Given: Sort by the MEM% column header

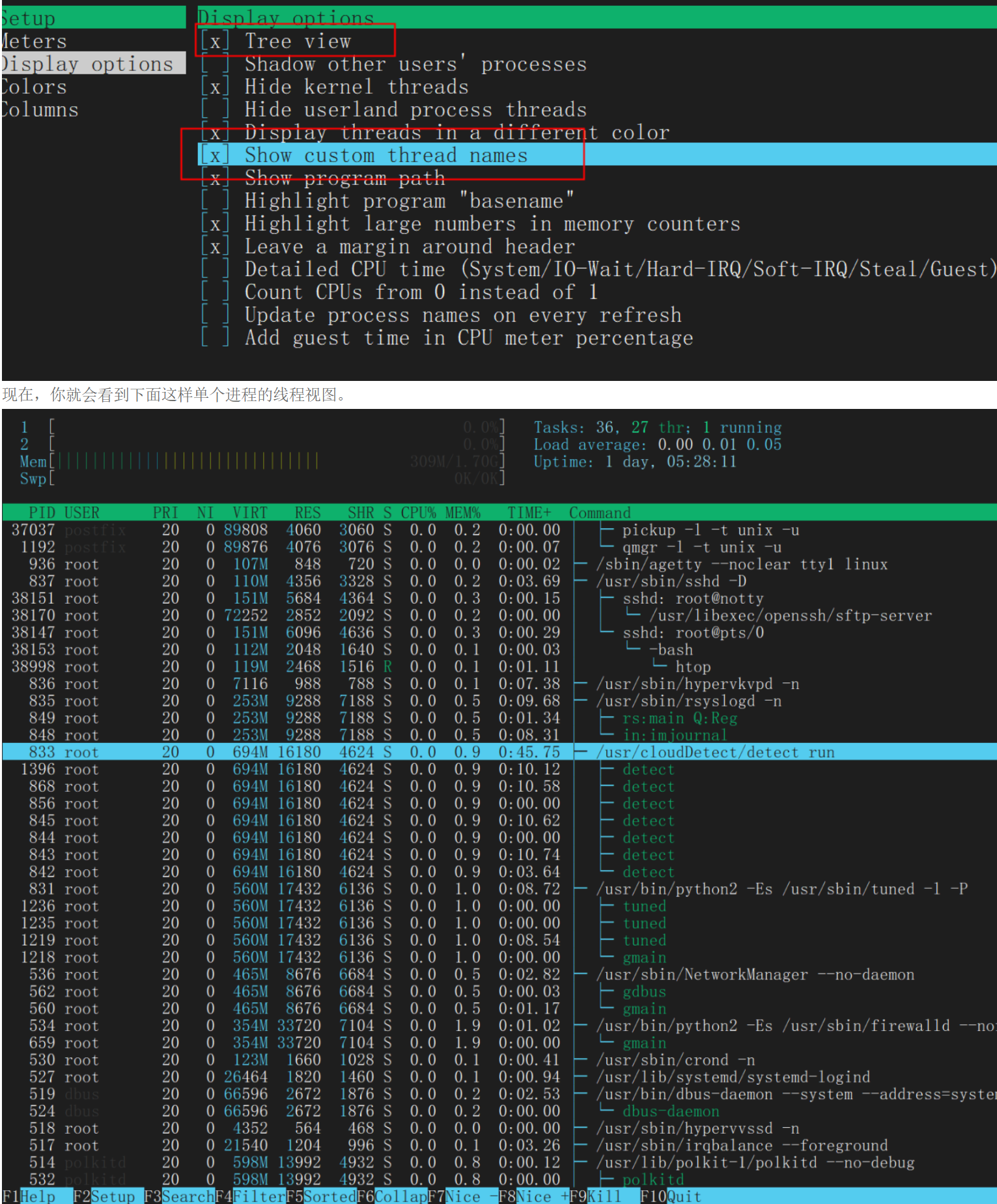Looking at the screenshot, I should [x=462, y=513].
